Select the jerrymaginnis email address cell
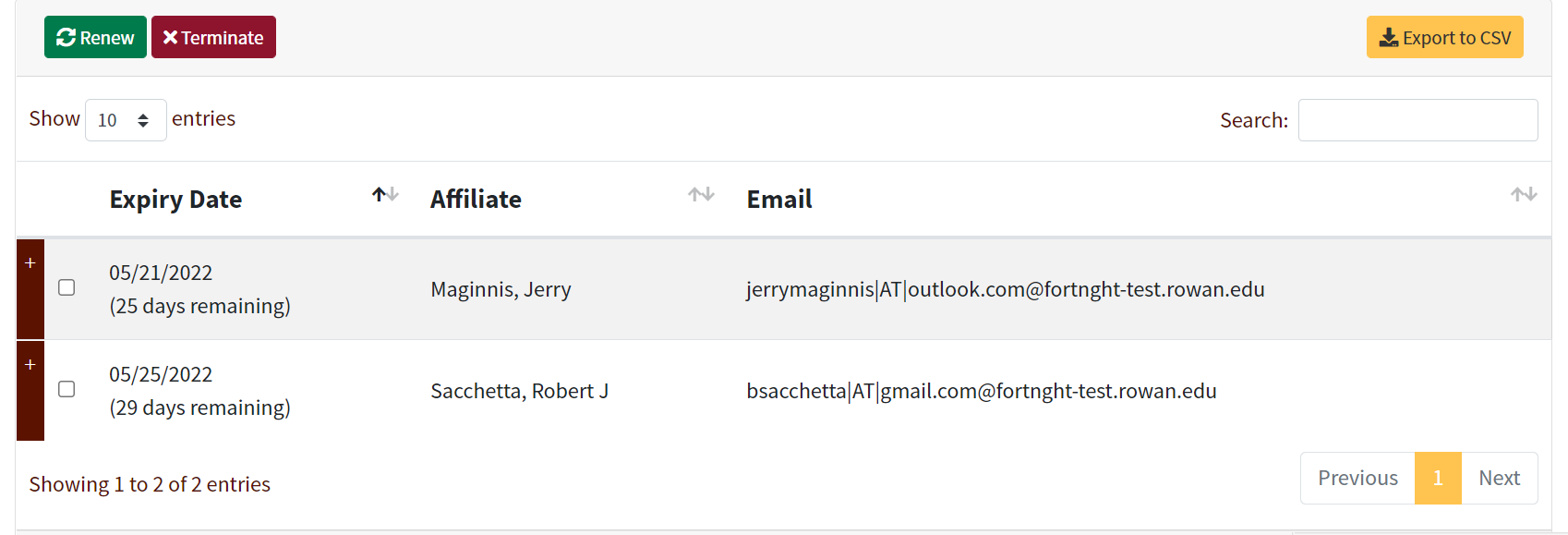Screen dimensions: 1568x535 [x=1005, y=289]
